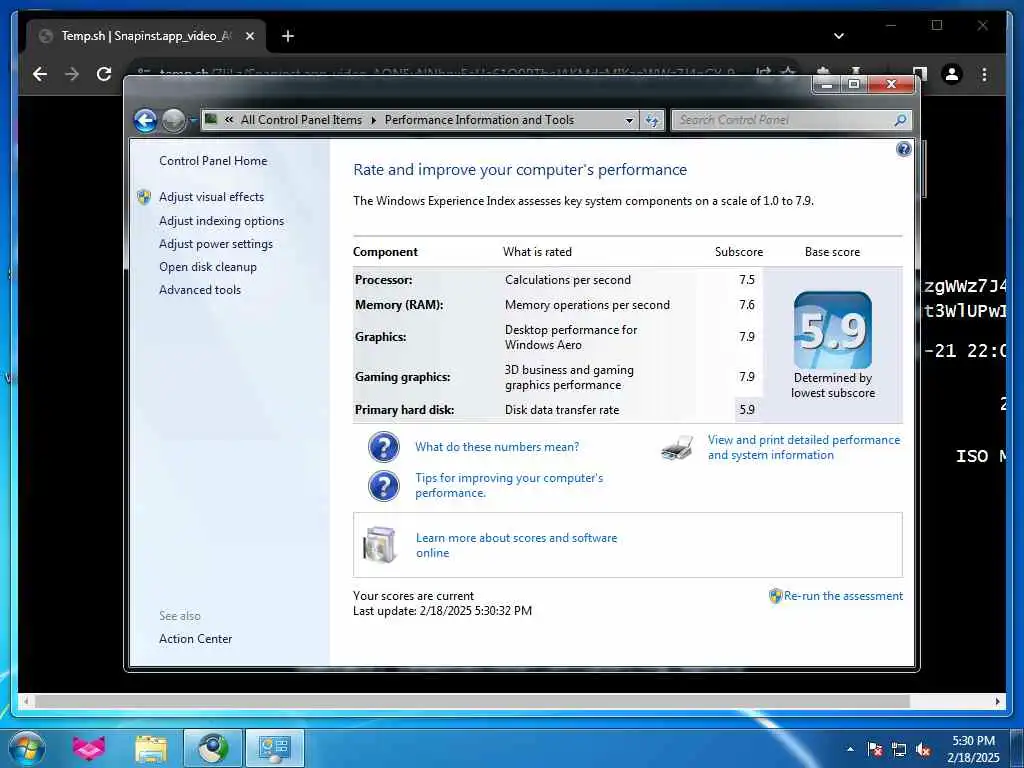This screenshot has width=1024, height=768.
Task: Click the Processor subscore 7.5
Action: click(746, 280)
